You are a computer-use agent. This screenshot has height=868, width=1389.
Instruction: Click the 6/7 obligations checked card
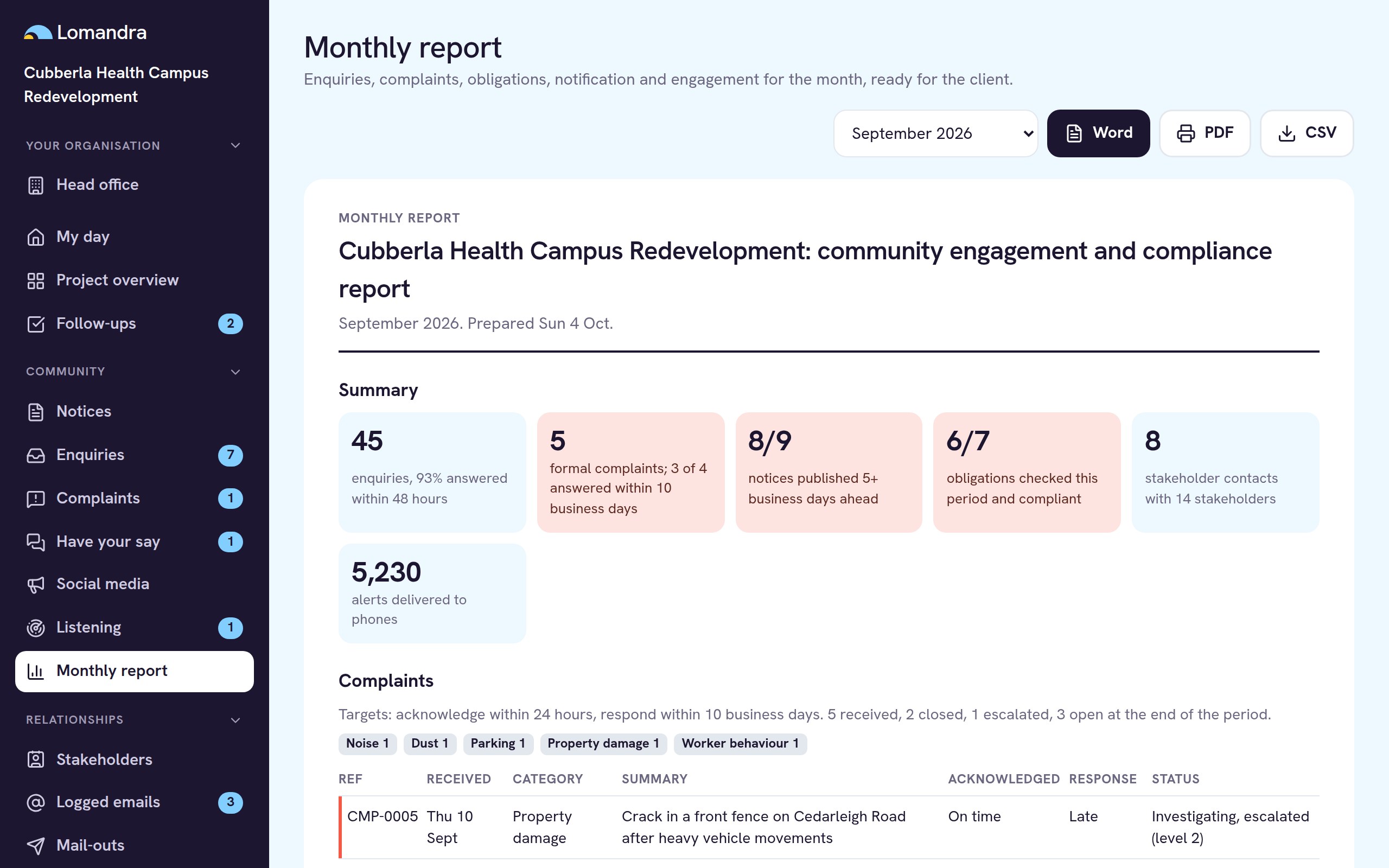pyautogui.click(x=1027, y=472)
